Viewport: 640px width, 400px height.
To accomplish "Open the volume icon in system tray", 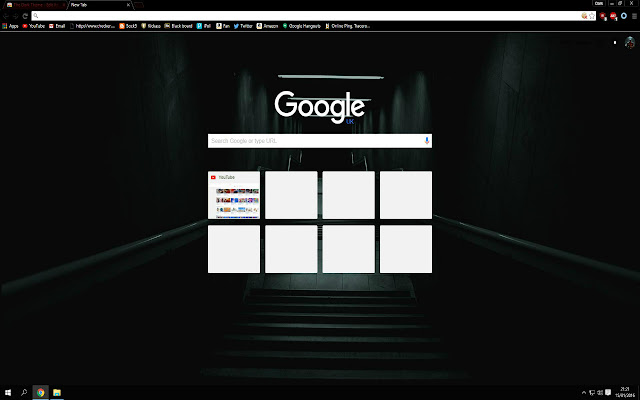I will coord(600,393).
